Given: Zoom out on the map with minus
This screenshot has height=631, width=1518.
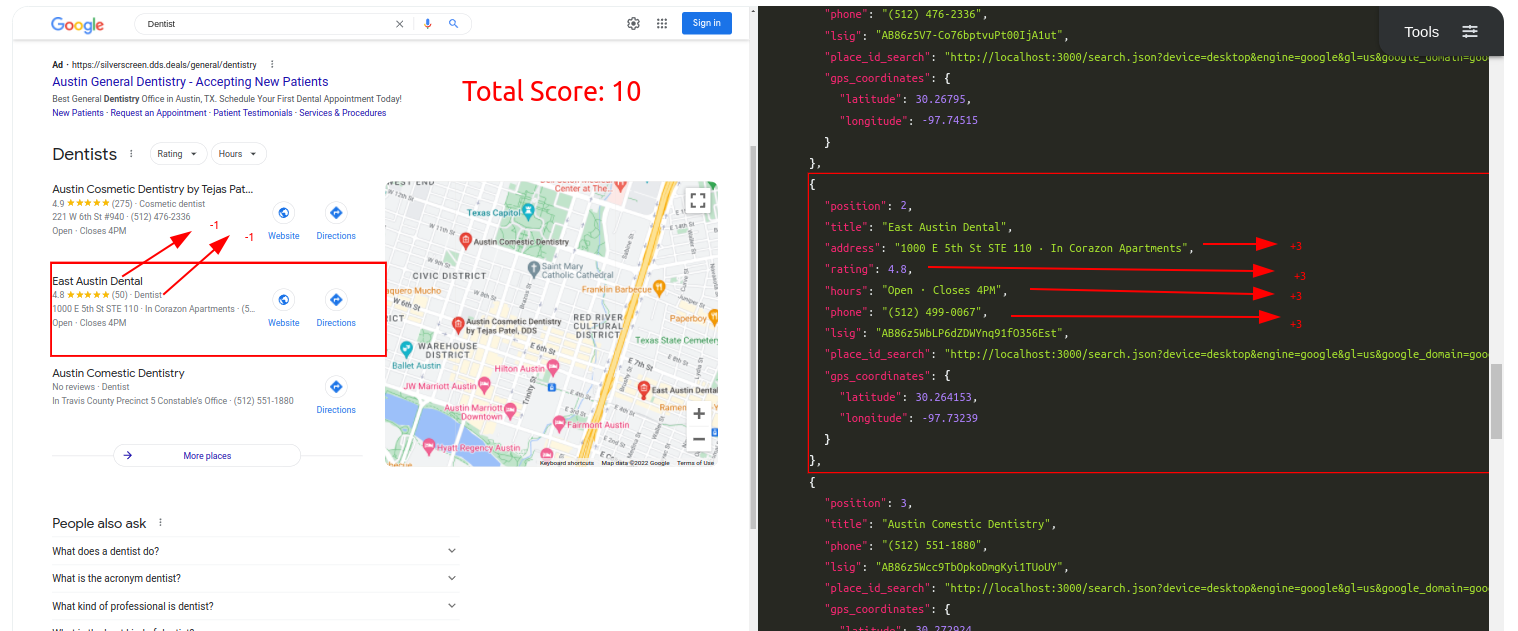Looking at the screenshot, I should (x=698, y=439).
